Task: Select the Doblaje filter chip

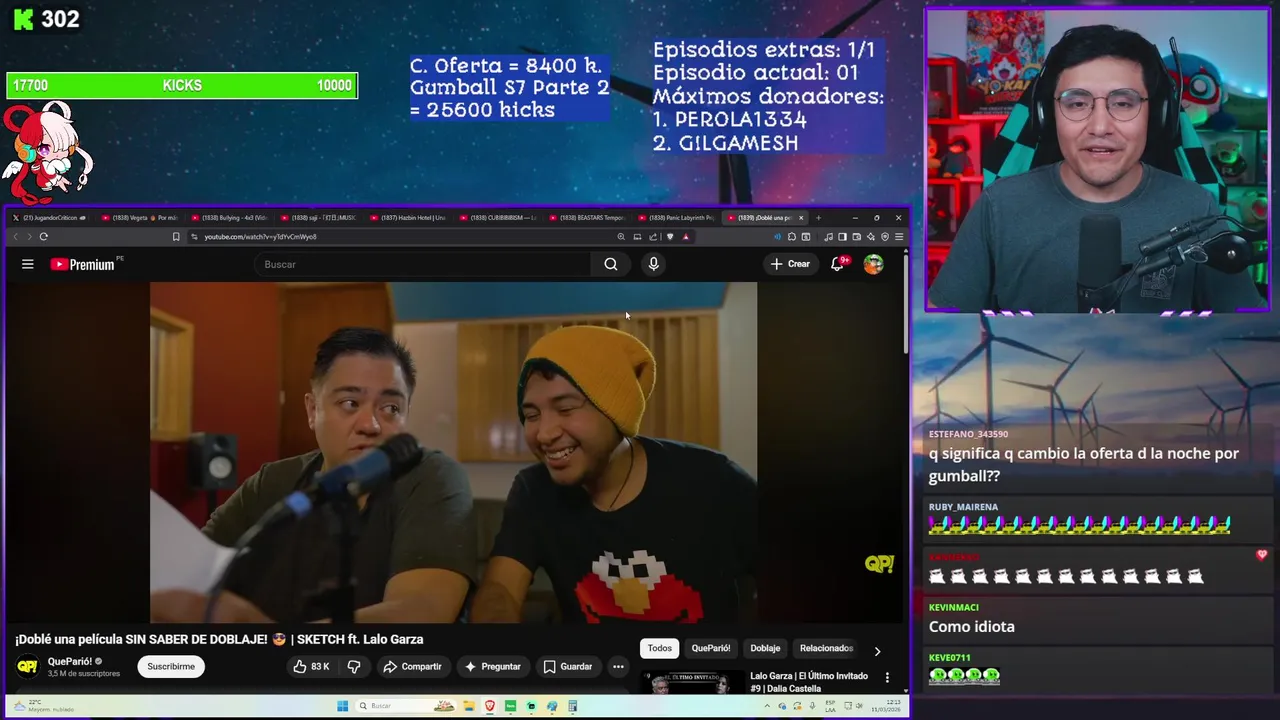Action: pyautogui.click(x=765, y=648)
